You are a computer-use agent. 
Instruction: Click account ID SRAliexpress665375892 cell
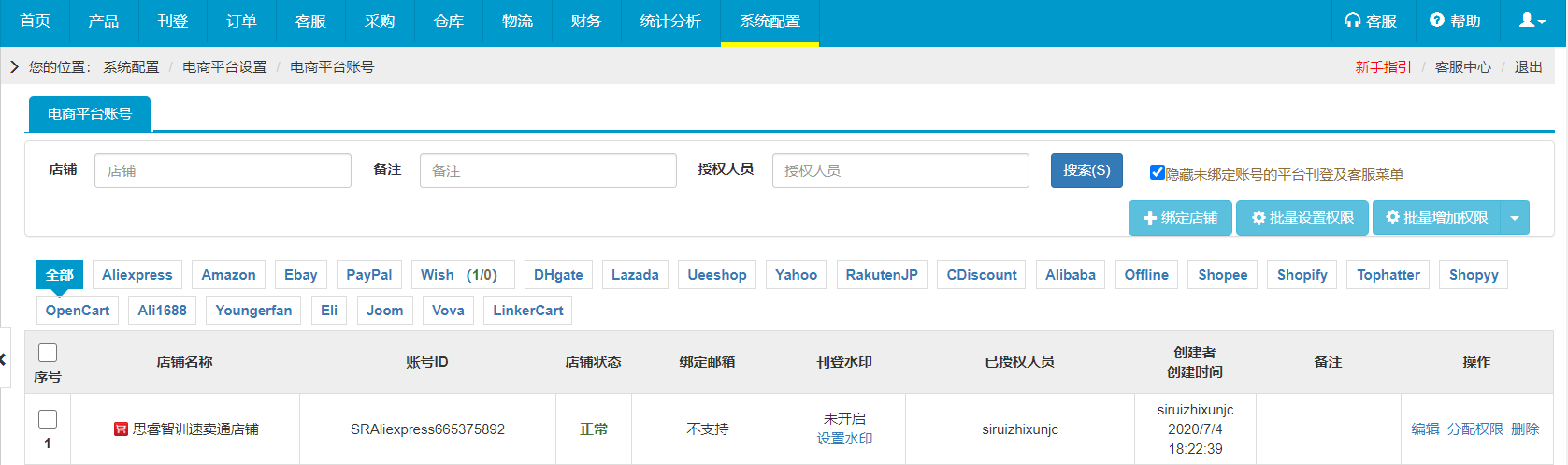(427, 429)
